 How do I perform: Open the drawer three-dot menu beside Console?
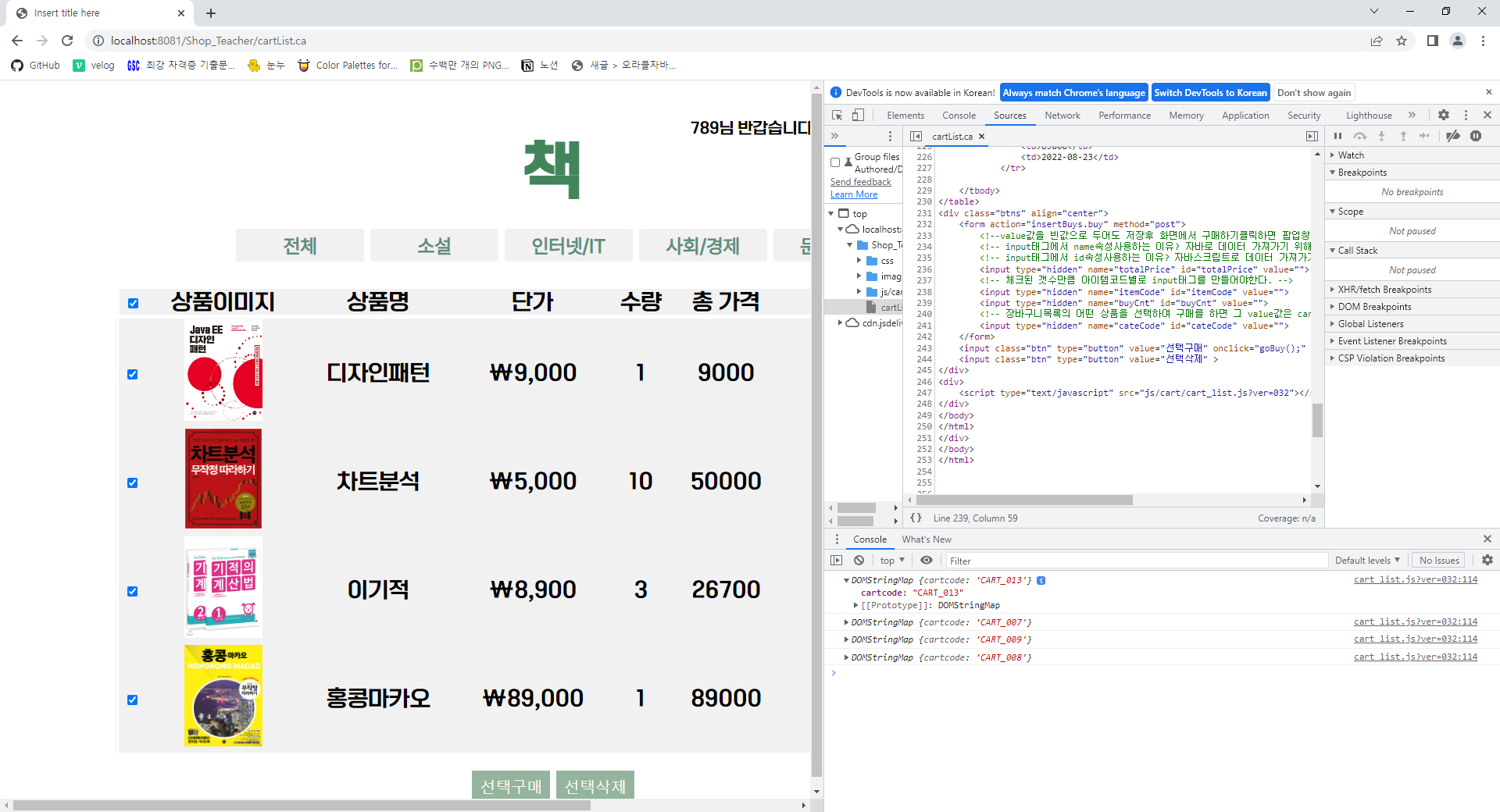click(837, 539)
